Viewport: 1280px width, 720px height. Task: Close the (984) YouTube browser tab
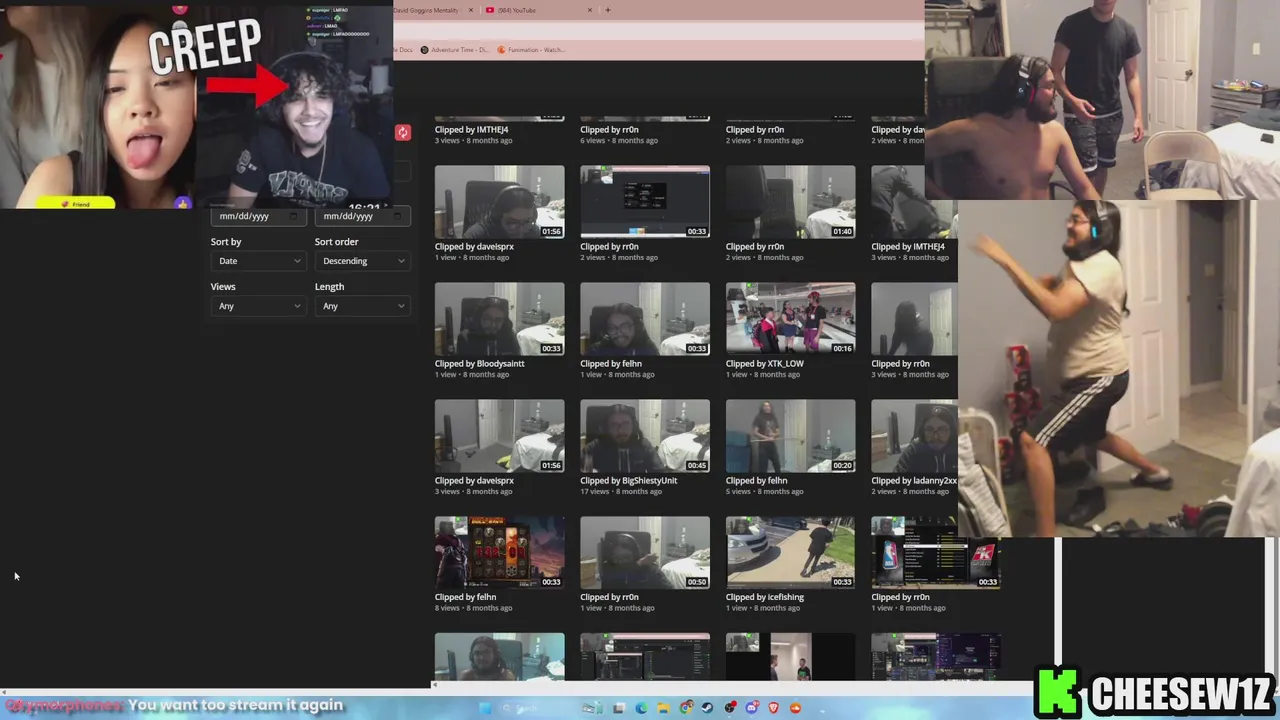coord(590,10)
